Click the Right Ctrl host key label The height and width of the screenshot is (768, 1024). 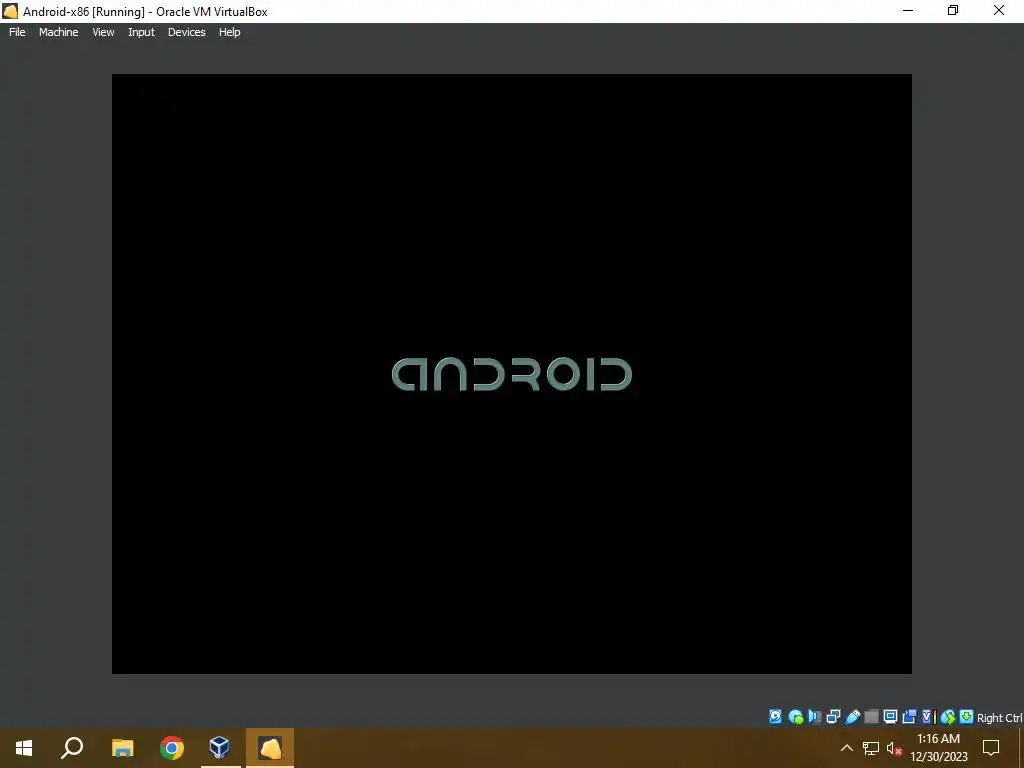tap(999, 718)
